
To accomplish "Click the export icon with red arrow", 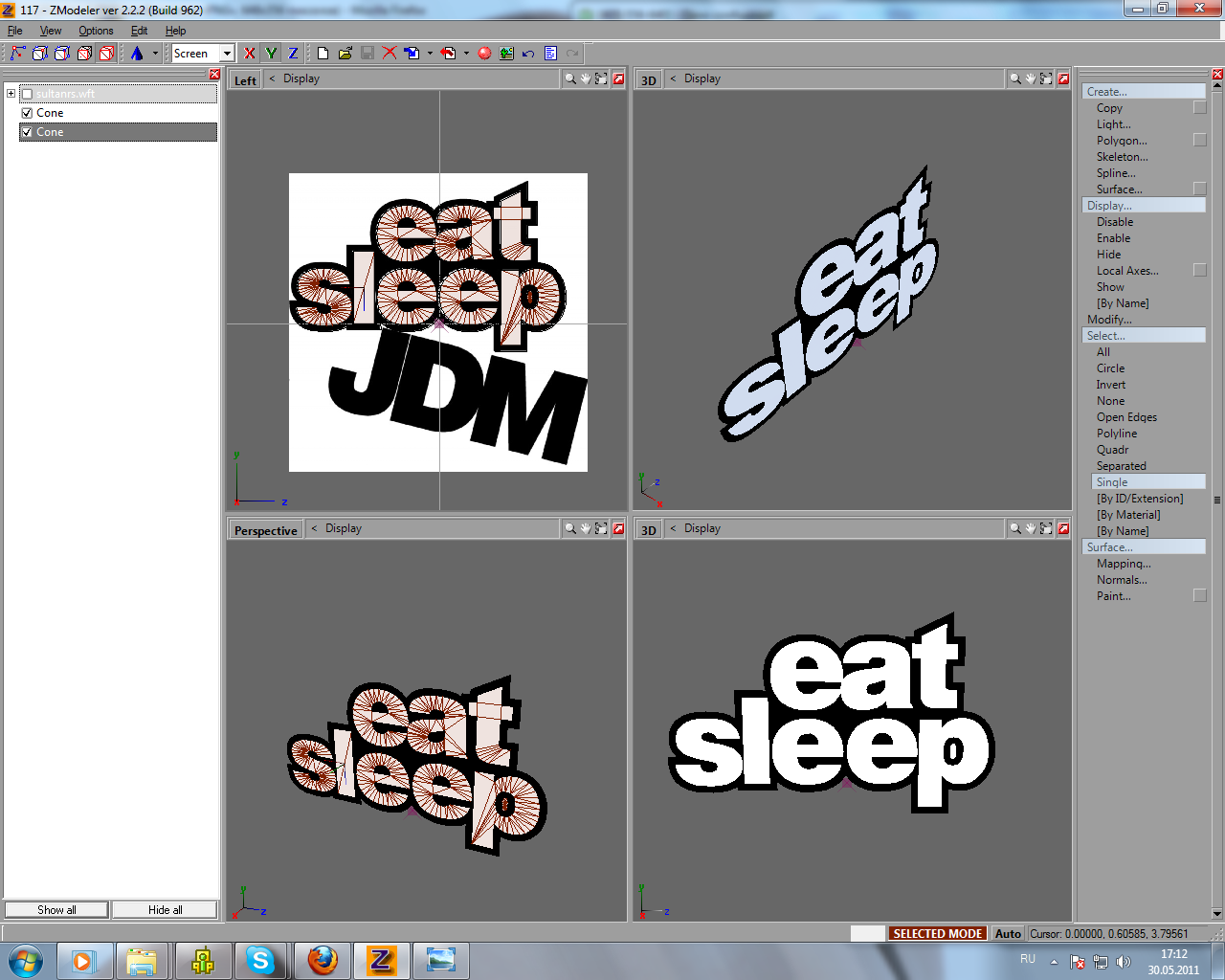I will tap(448, 54).
